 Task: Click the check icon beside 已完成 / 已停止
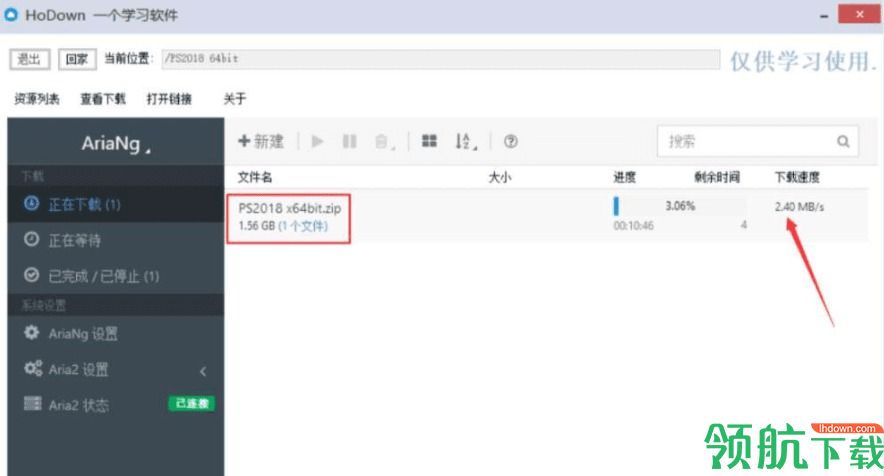point(32,275)
